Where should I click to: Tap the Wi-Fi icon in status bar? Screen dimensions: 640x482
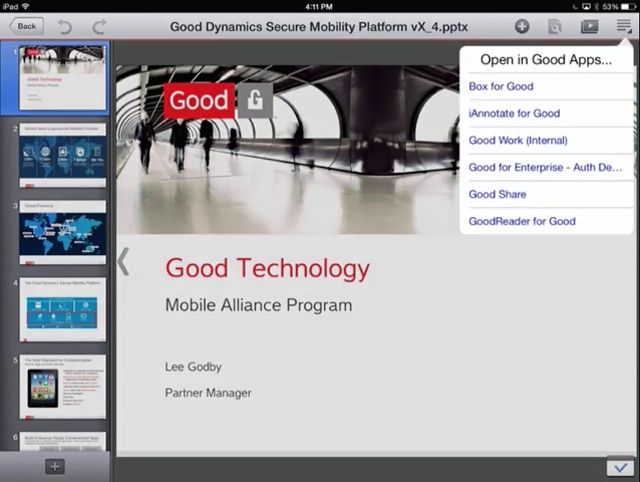click(25, 7)
